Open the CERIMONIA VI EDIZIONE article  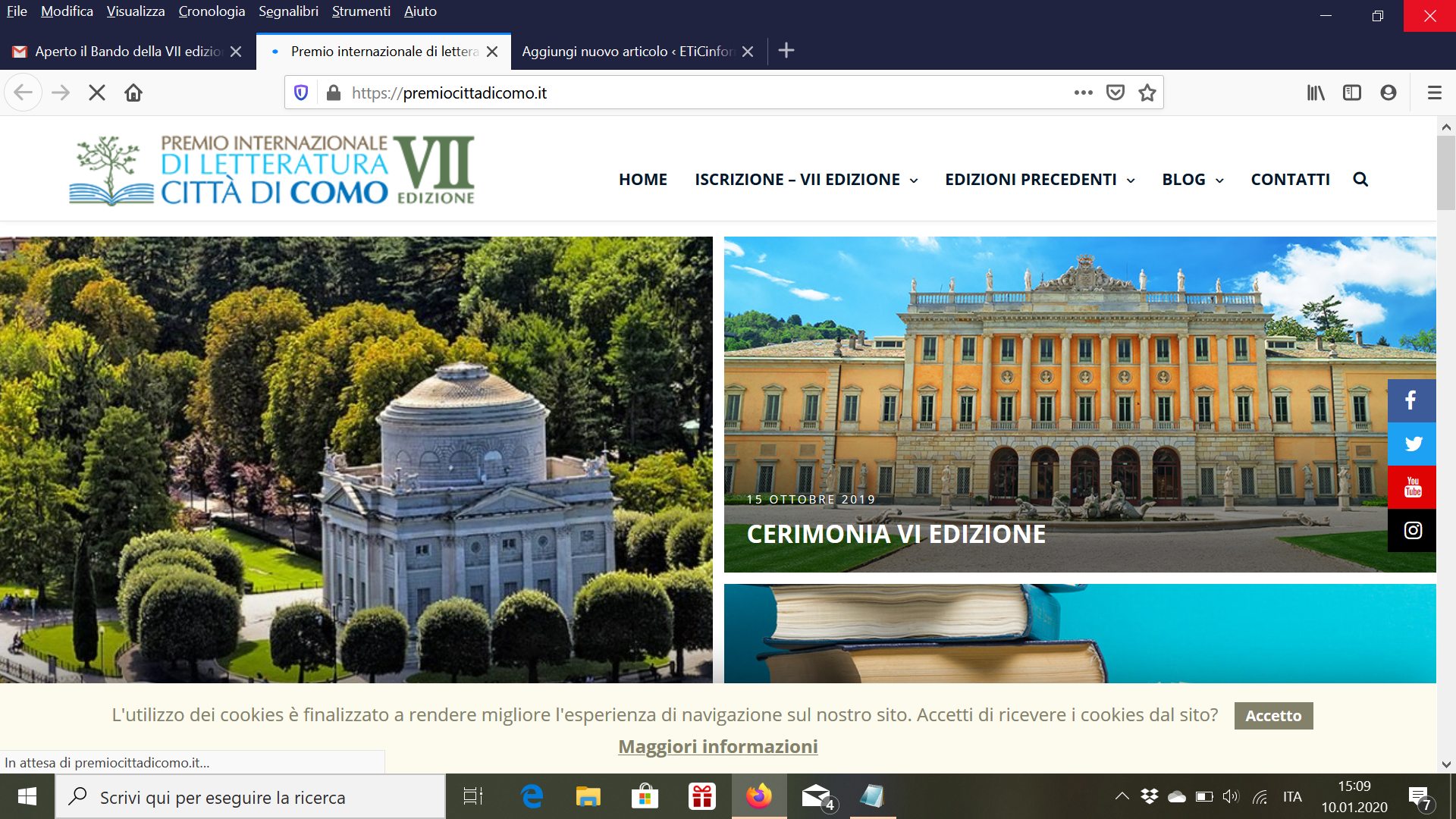click(x=896, y=534)
